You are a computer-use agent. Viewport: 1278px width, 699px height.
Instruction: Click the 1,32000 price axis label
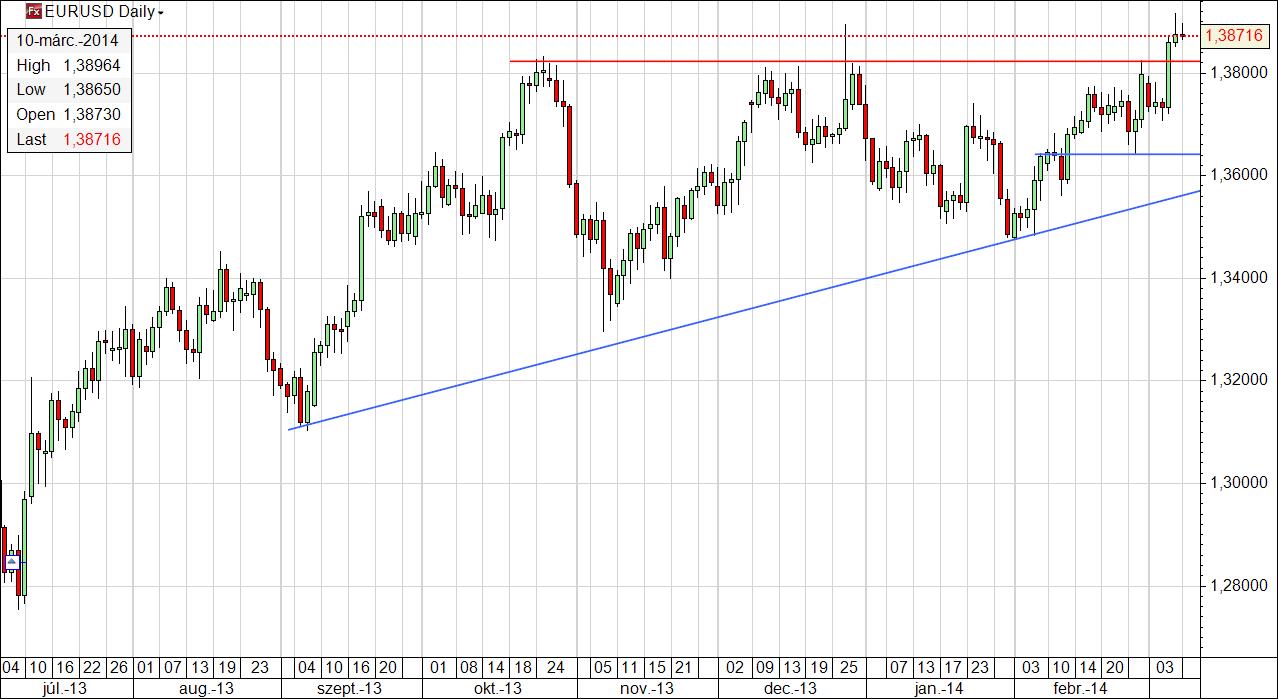(1237, 381)
